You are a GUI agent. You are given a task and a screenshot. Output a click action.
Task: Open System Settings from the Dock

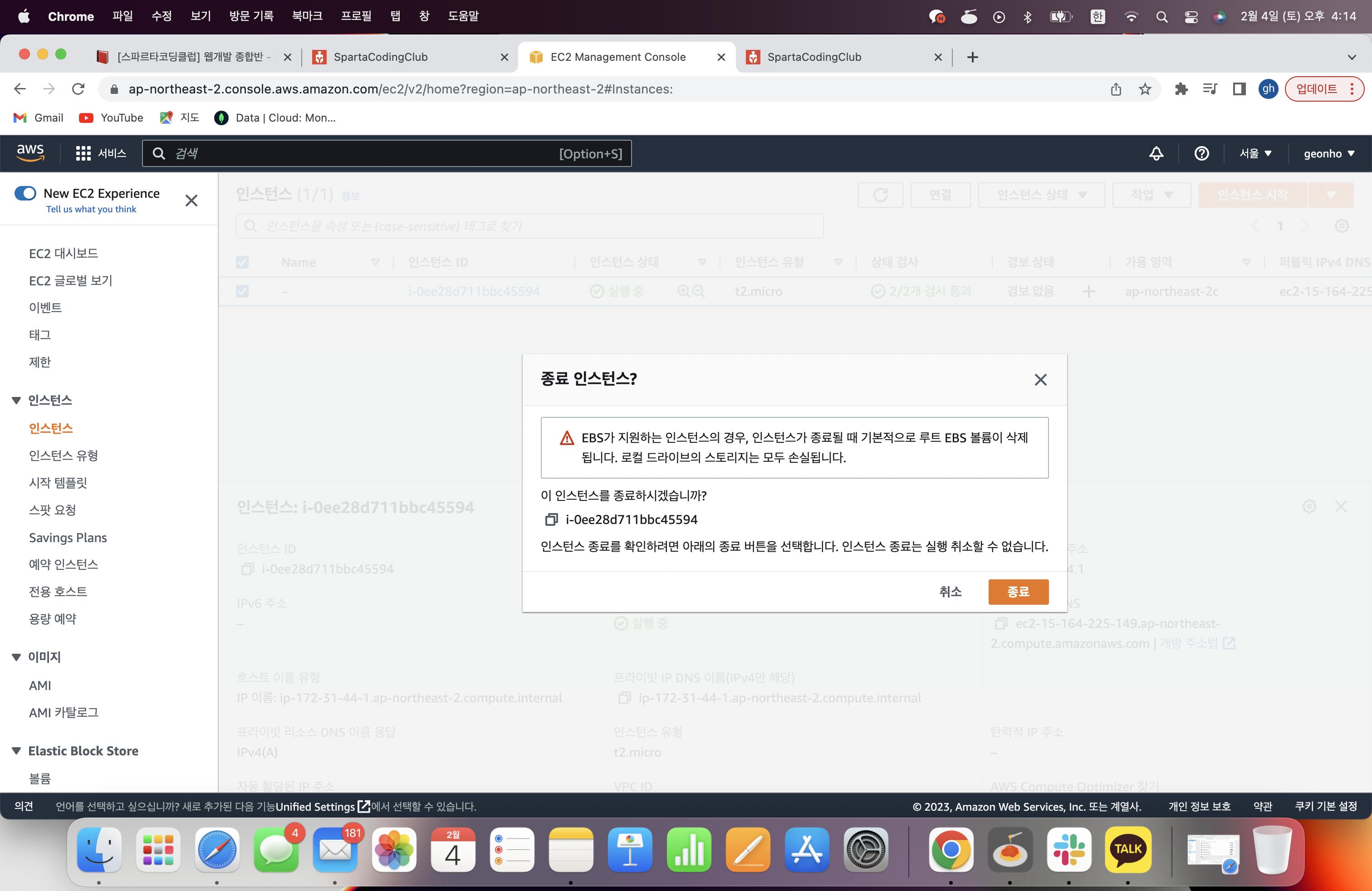tap(865, 850)
